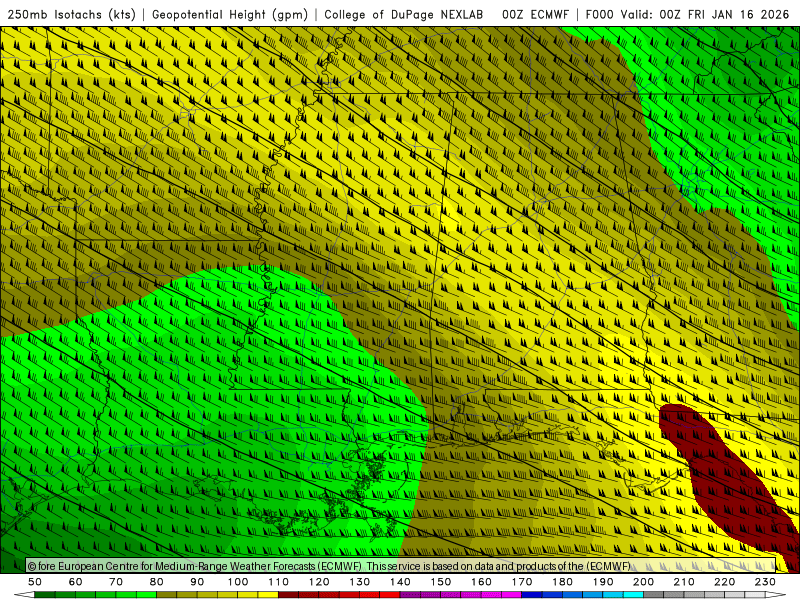Image resolution: width=800 pixels, height=600 pixels.
Task: Select the gray swatch right of 200
Action: [654, 595]
